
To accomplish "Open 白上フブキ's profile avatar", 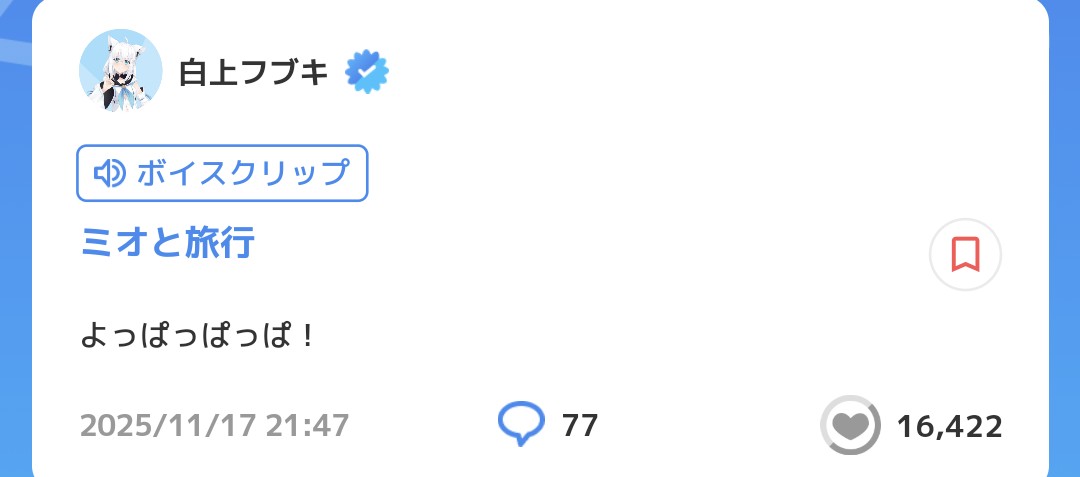I will pos(120,71).
